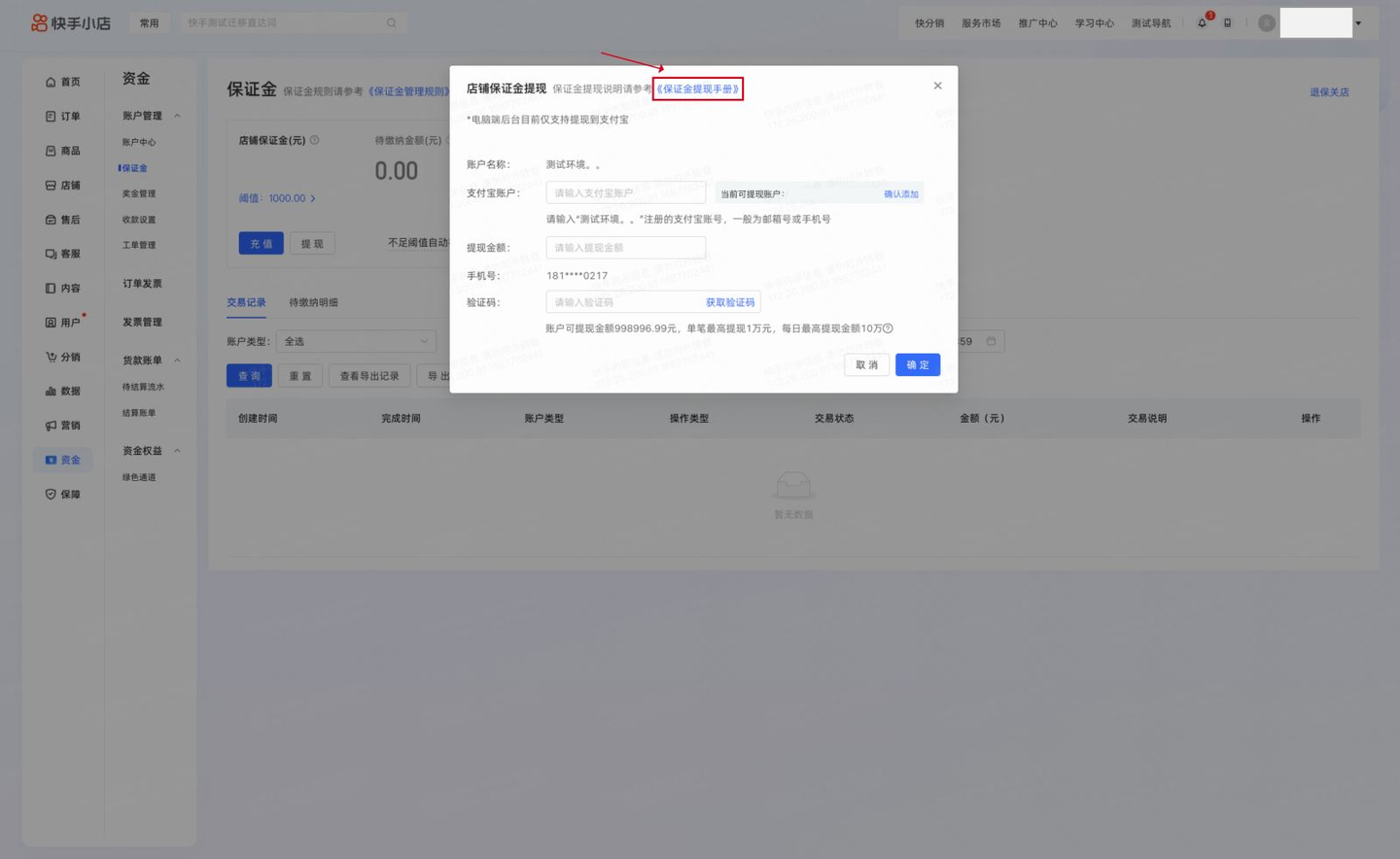This screenshot has width=1400, height=859.
Task: Open the 用户 (Users) icon with red dot
Action: point(52,322)
